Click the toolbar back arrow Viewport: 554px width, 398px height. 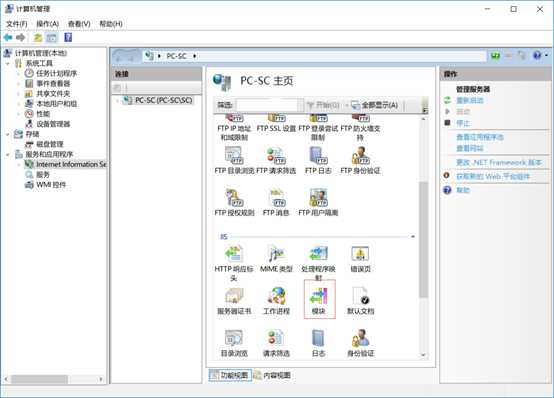click(x=8, y=37)
